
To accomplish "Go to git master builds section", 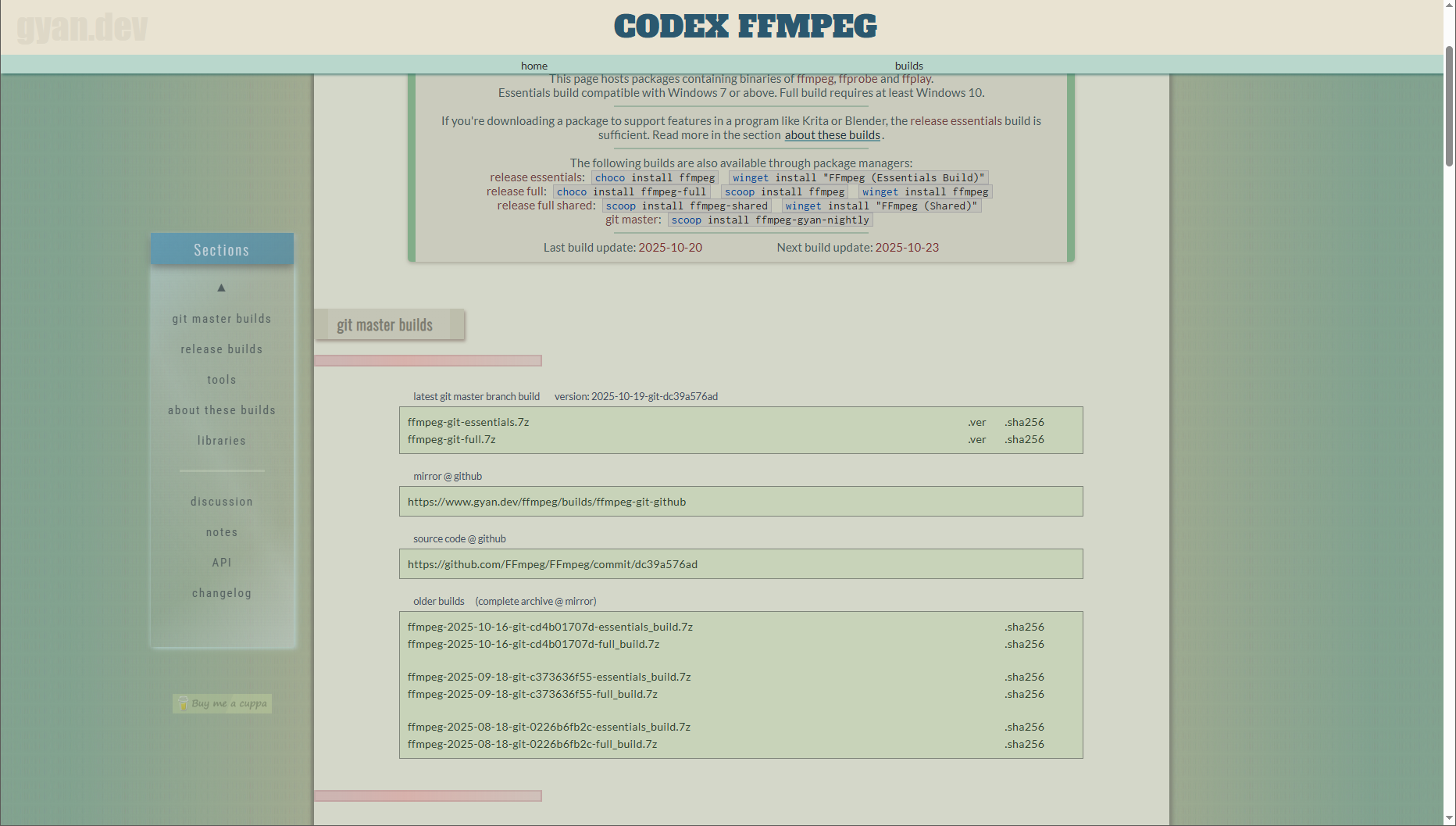I will (x=222, y=319).
